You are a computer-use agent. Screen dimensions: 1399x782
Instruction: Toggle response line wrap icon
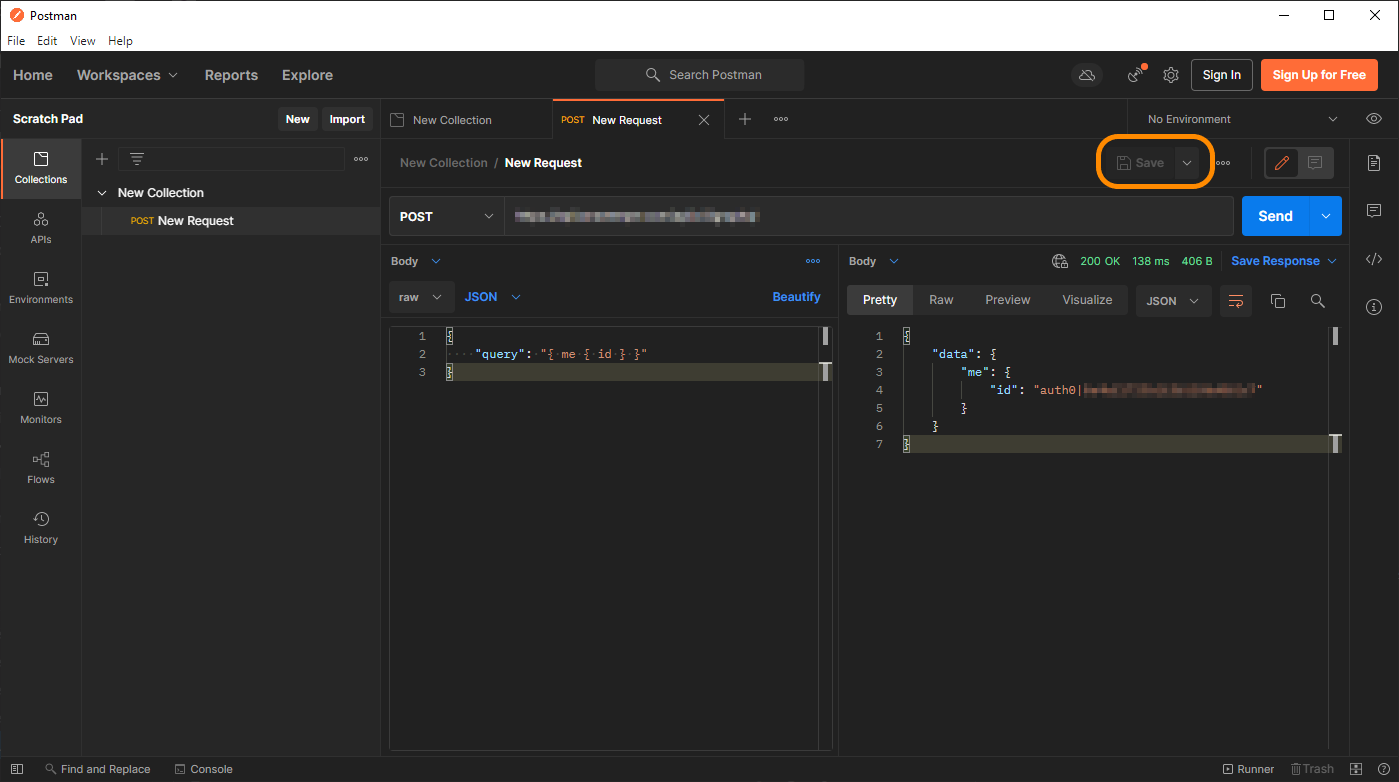[x=1236, y=300]
